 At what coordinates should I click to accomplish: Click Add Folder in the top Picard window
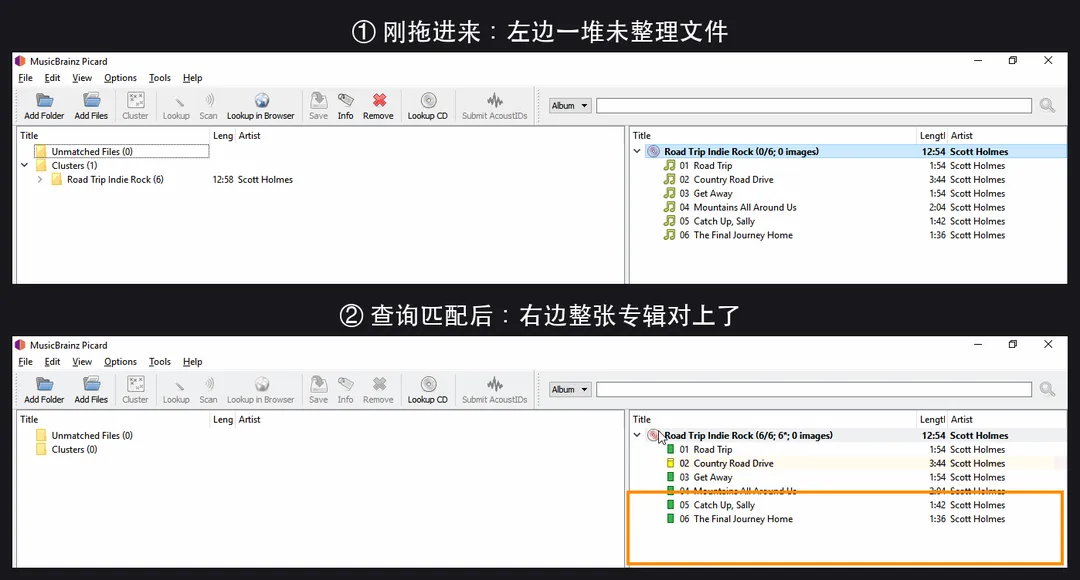44,106
